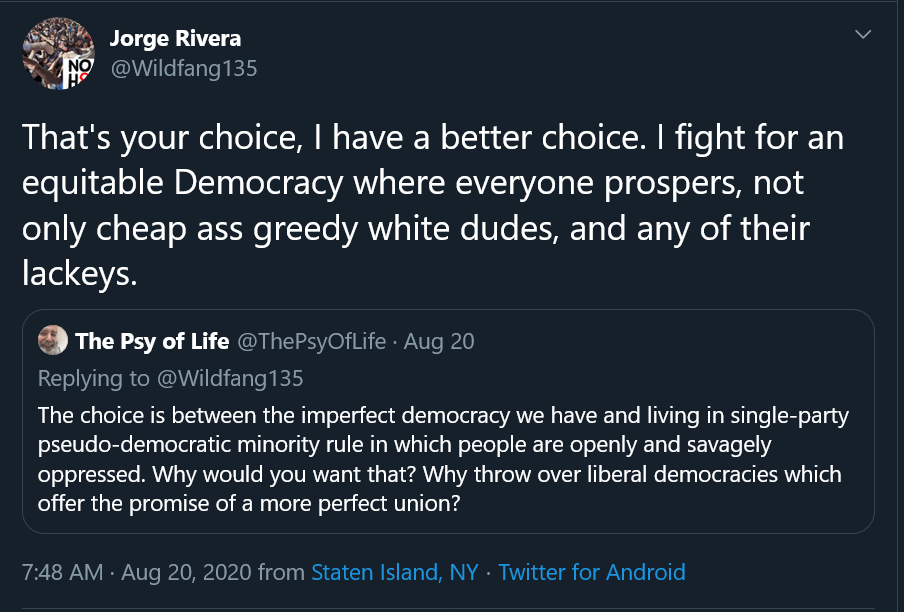Click the @ThePsyOfLife handle
This screenshot has width=904, height=612.
312,342
